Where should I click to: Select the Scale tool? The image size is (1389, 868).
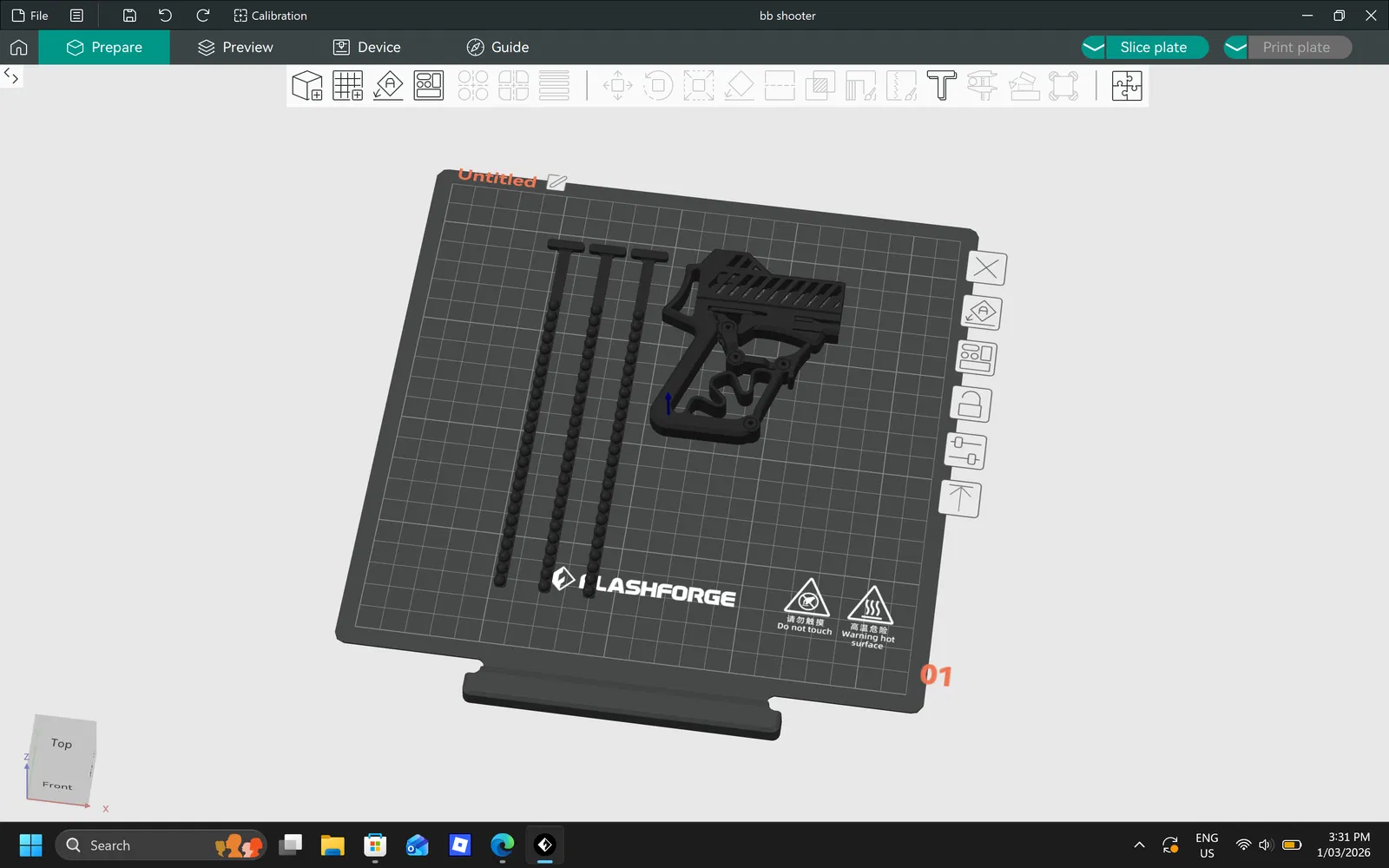[699, 85]
